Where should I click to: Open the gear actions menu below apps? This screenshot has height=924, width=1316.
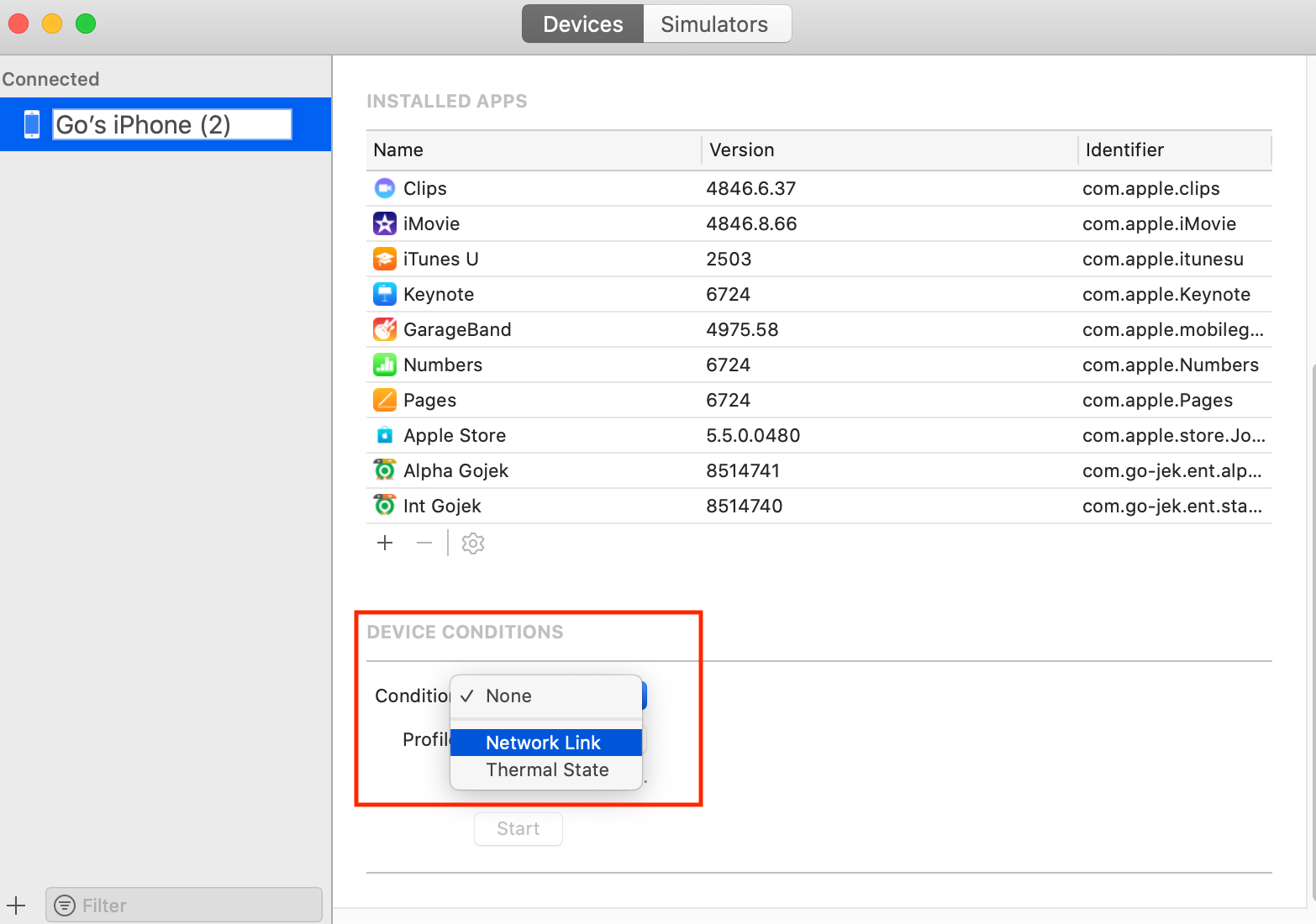(x=473, y=543)
